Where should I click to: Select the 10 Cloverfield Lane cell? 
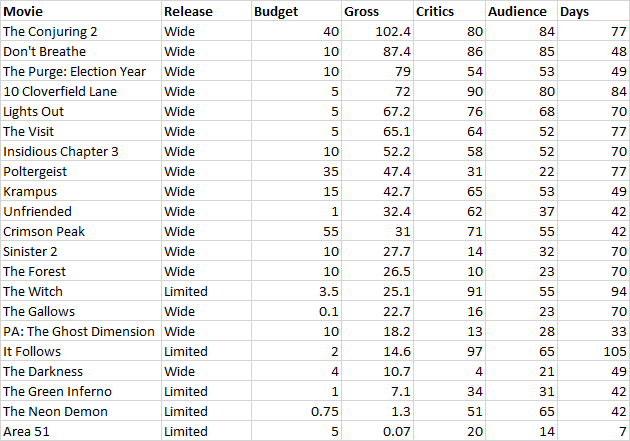(x=80, y=91)
